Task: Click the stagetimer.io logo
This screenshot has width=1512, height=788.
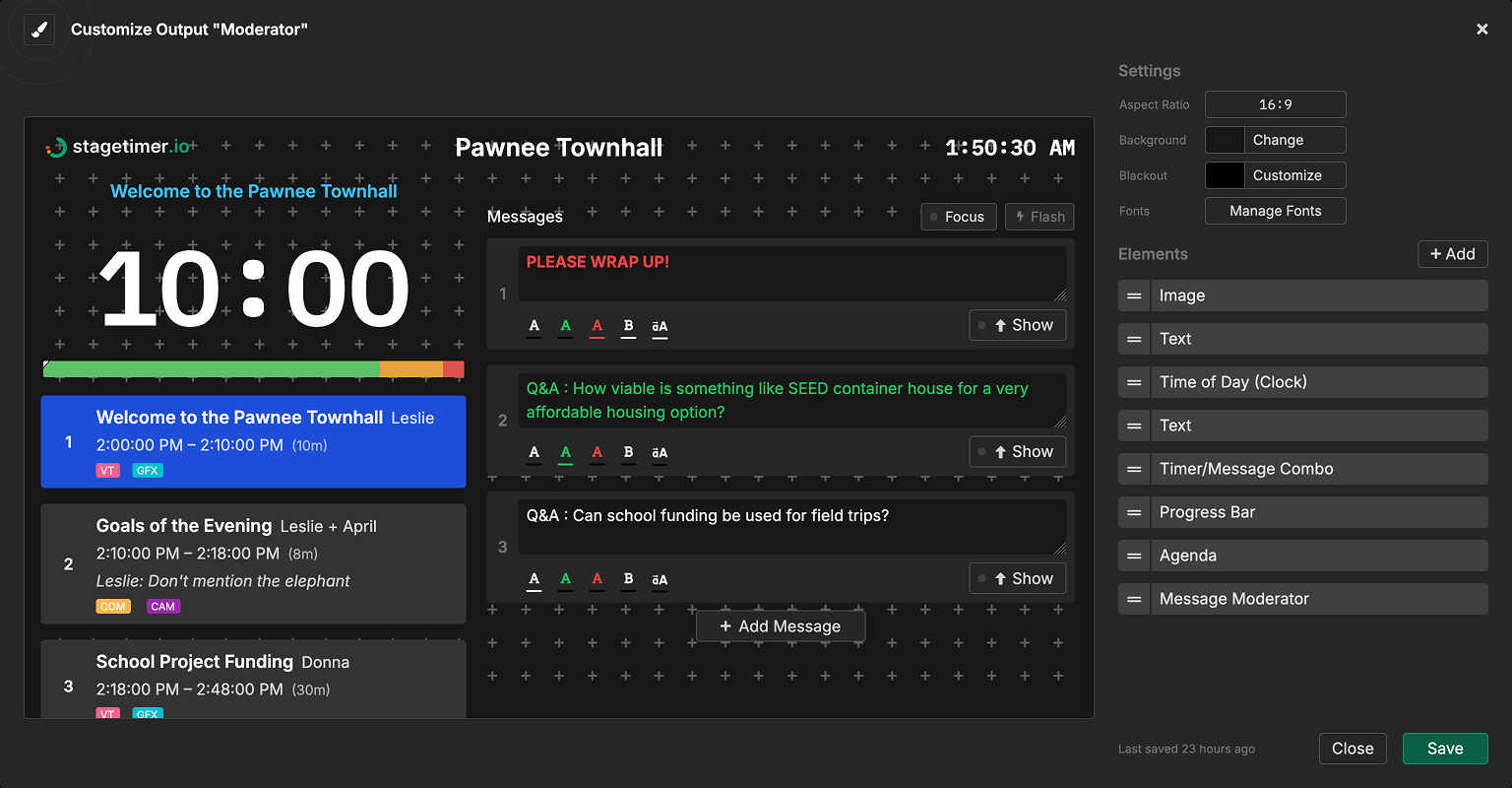Action: coord(118,145)
